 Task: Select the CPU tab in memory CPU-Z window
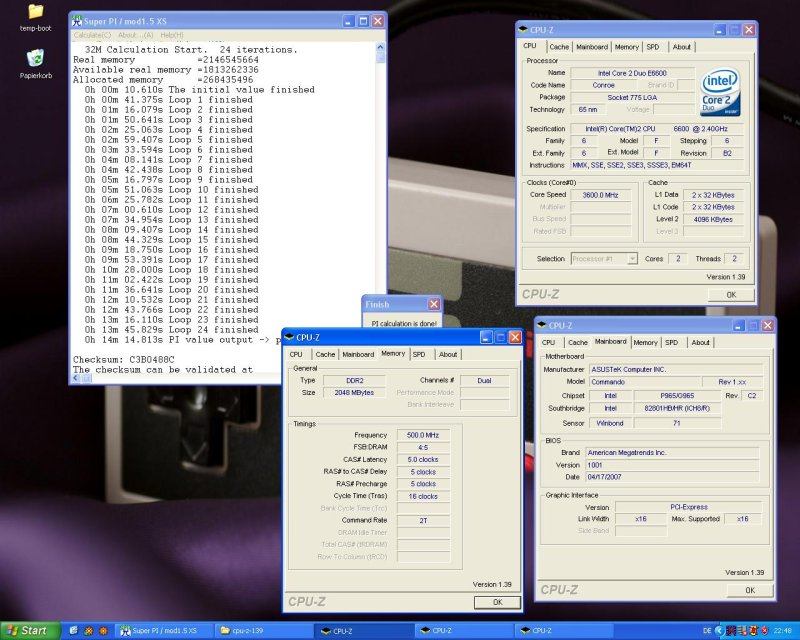[296, 354]
